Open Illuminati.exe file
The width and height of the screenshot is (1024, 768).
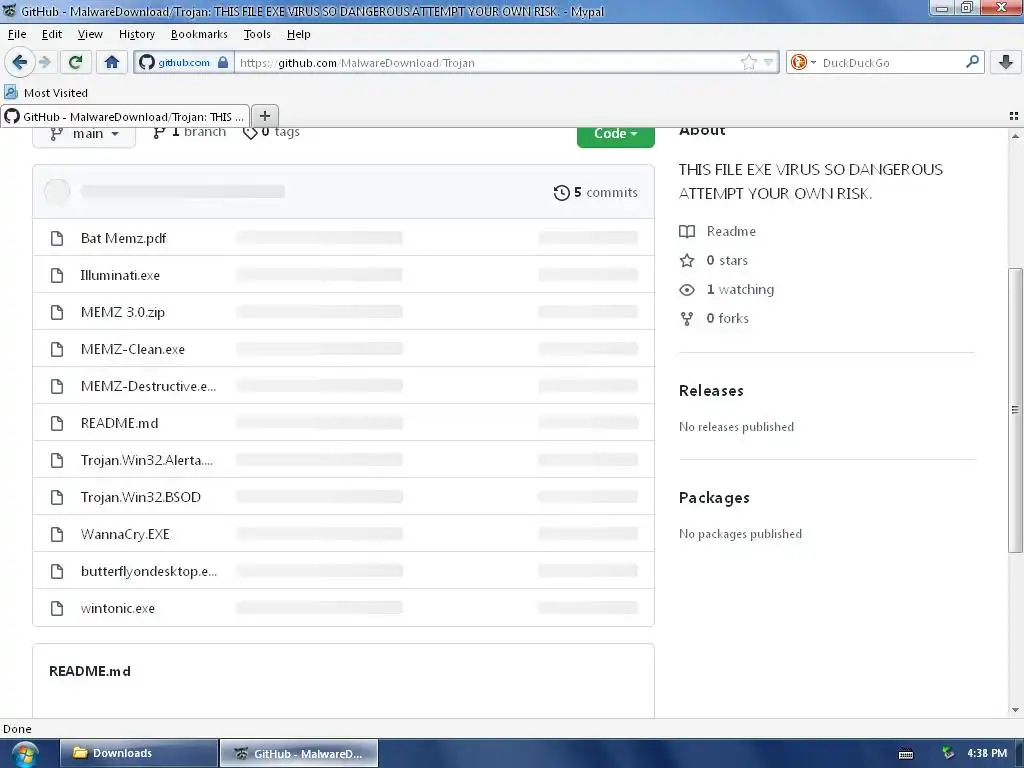click(x=120, y=275)
